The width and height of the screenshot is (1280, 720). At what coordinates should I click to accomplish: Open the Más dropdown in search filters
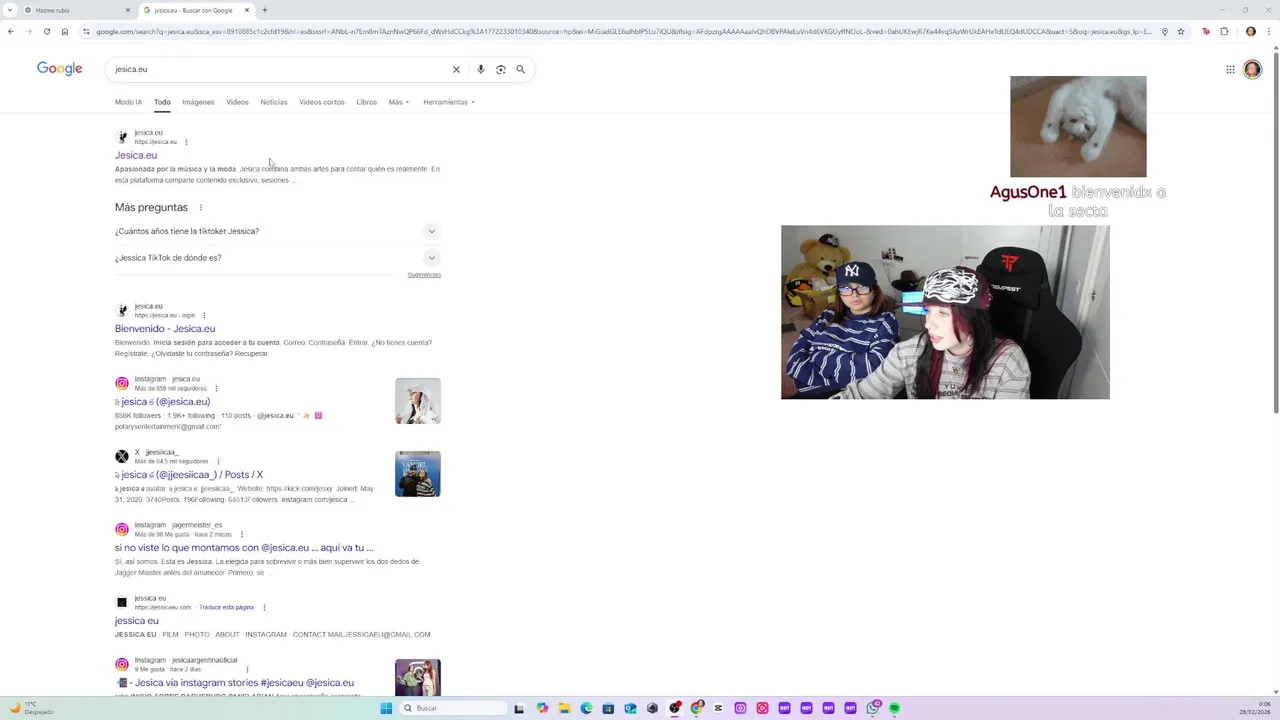pyautogui.click(x=398, y=102)
